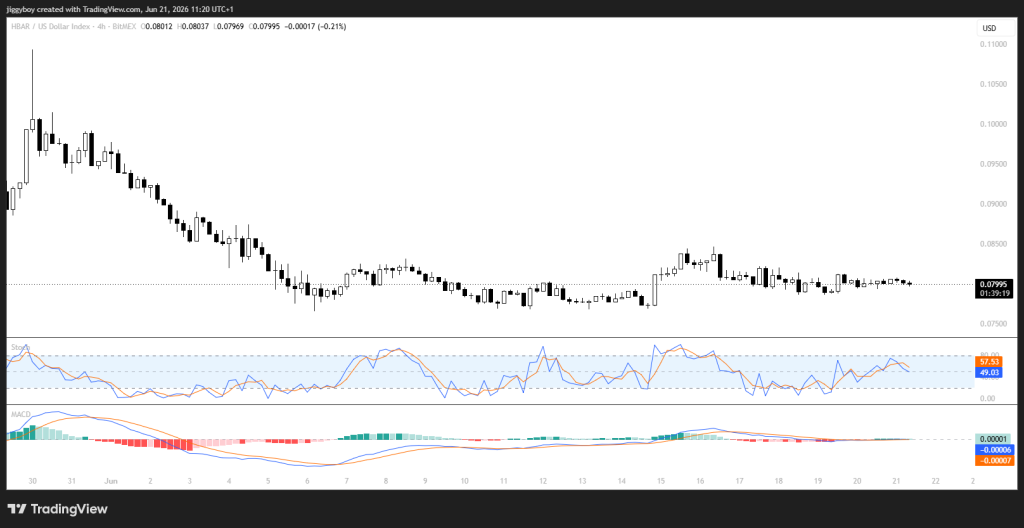This screenshot has height=528, width=1024.
Task: Click date 21 on the time axis
Action: point(896,481)
